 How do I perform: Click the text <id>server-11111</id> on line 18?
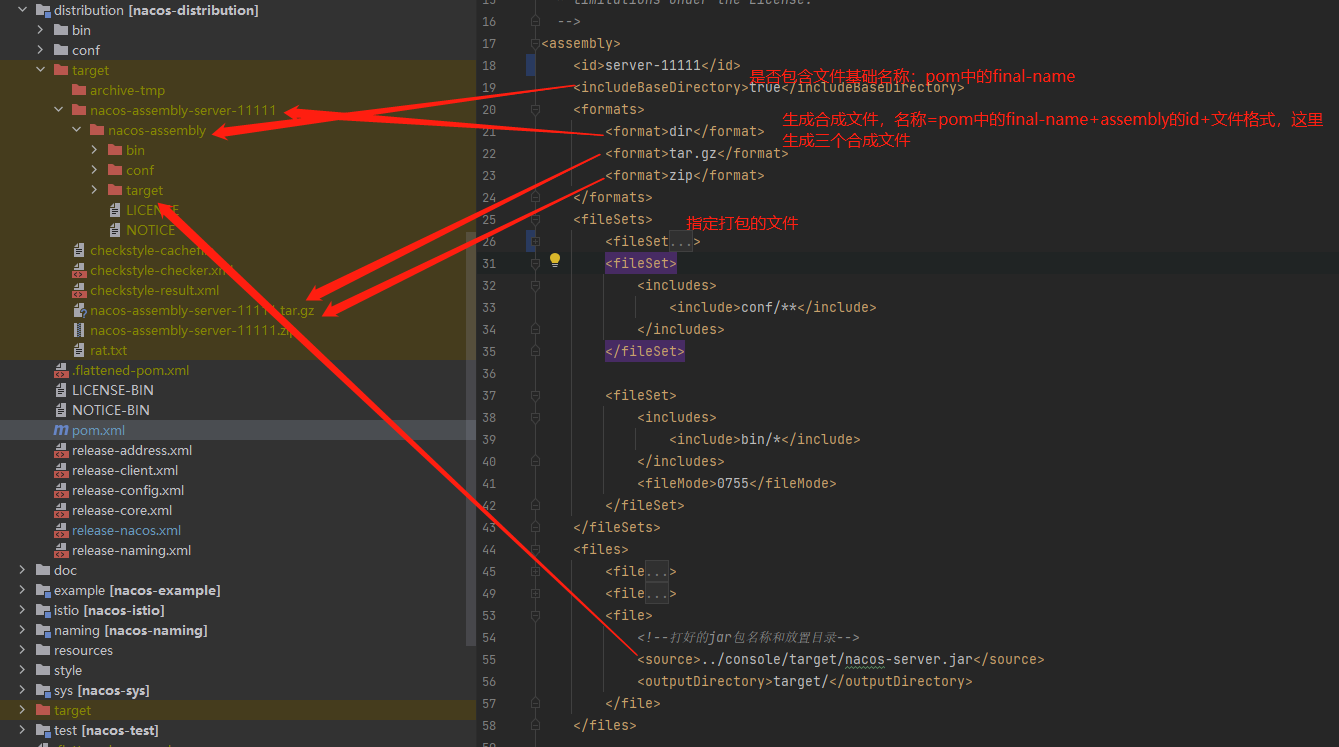coord(656,65)
